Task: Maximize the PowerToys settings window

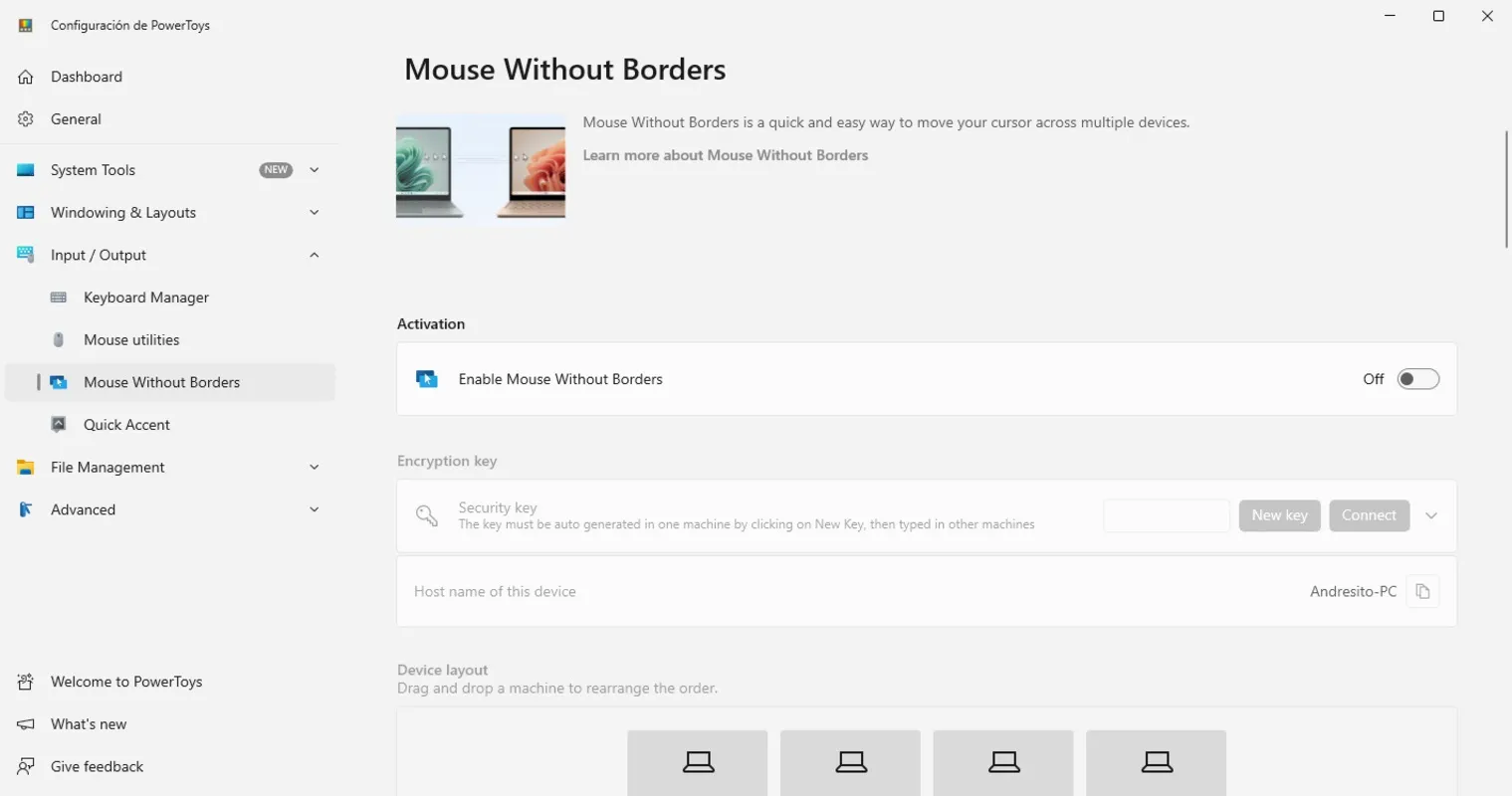Action: [1438, 16]
